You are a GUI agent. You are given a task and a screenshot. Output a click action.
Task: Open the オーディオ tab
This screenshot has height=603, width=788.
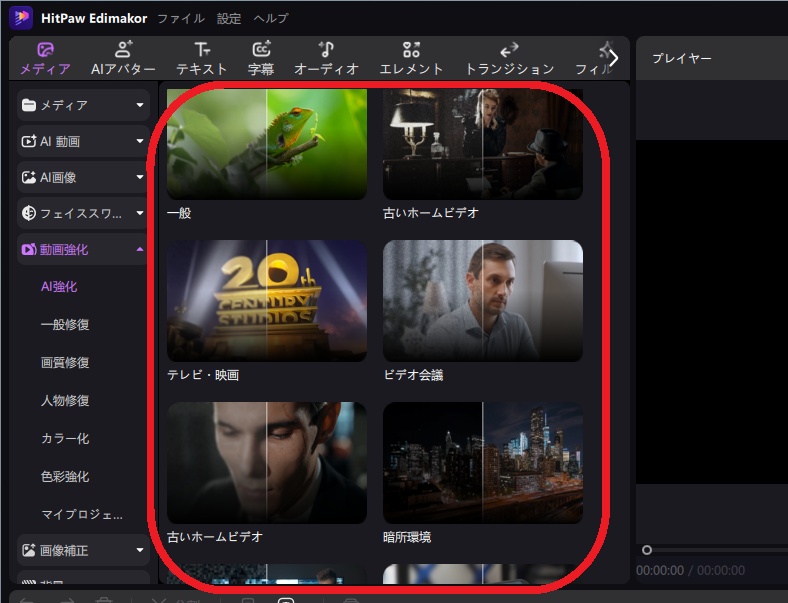pos(326,58)
